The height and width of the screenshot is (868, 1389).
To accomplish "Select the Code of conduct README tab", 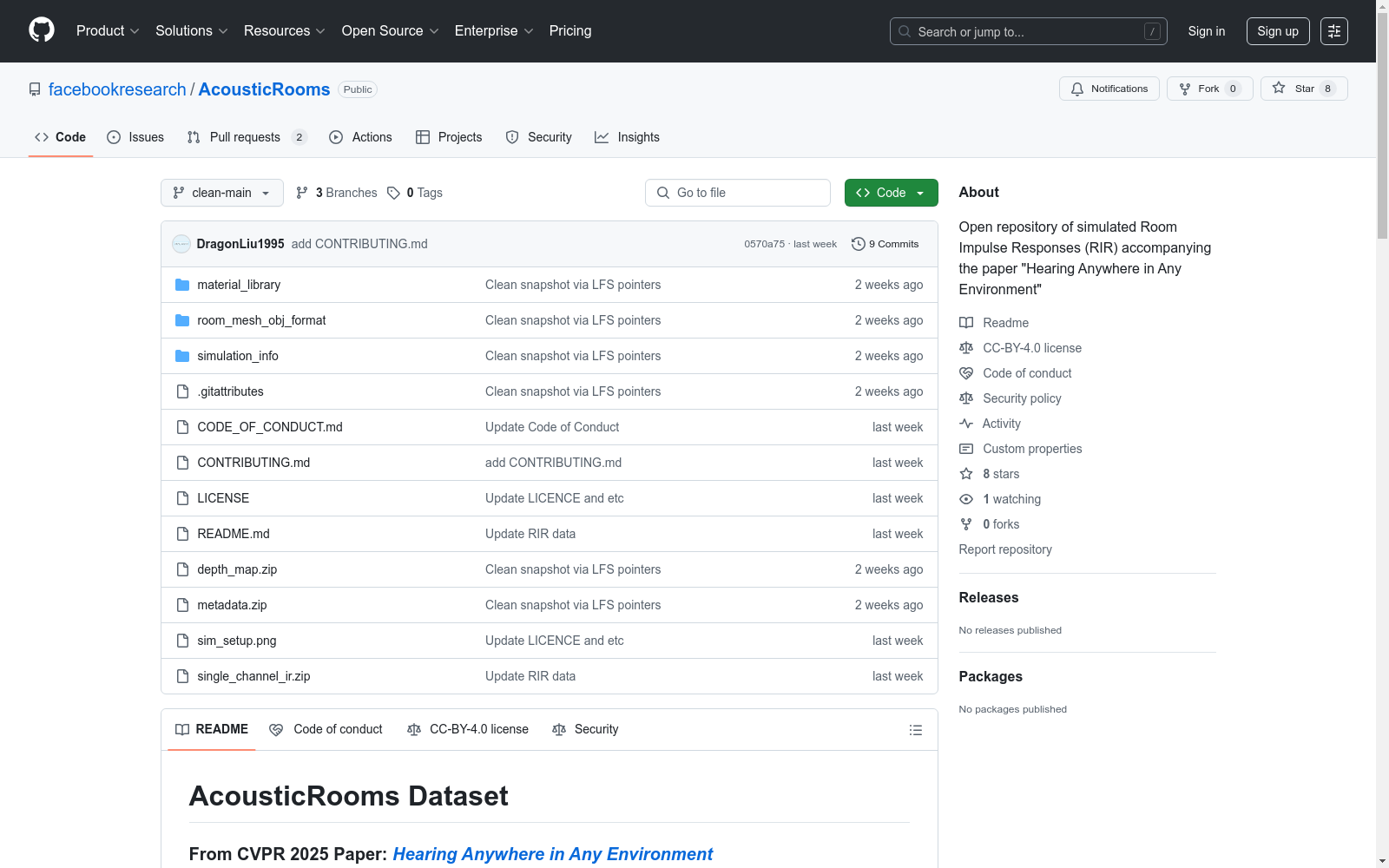I will coord(326,729).
